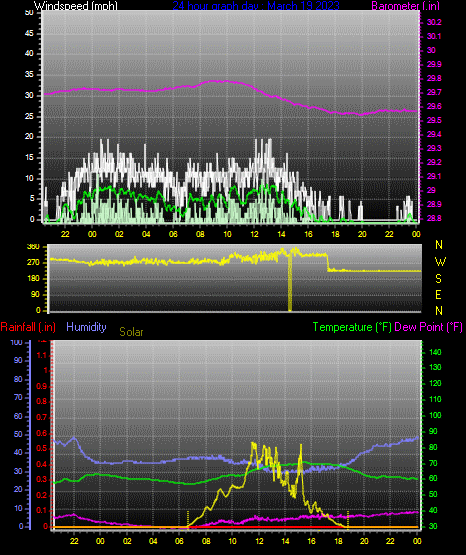Click the yellow vertical spike in wind direction graph

click(x=290, y=281)
